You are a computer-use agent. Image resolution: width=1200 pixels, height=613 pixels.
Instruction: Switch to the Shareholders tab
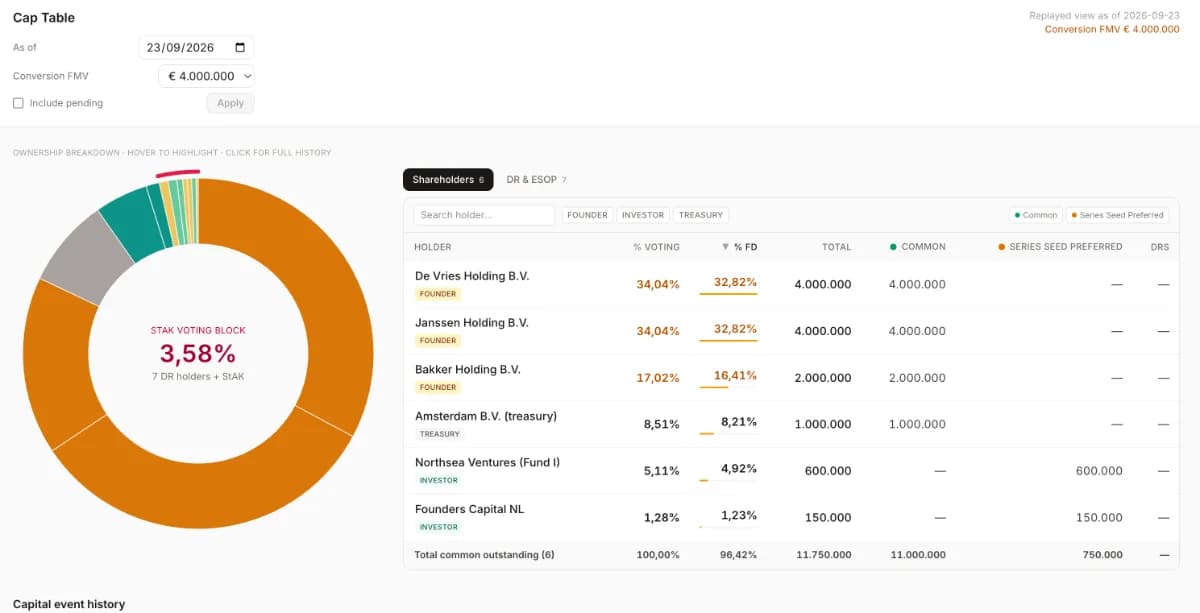click(448, 179)
